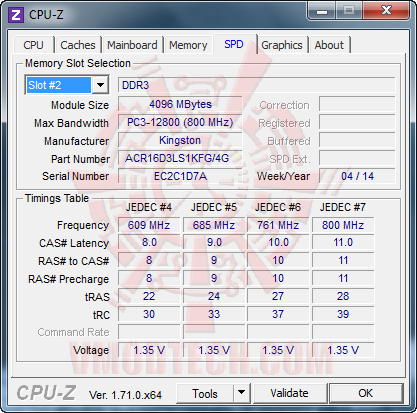Viewport: 417px width, 413px height.
Task: Open the CPU tab
Action: pyautogui.click(x=33, y=45)
